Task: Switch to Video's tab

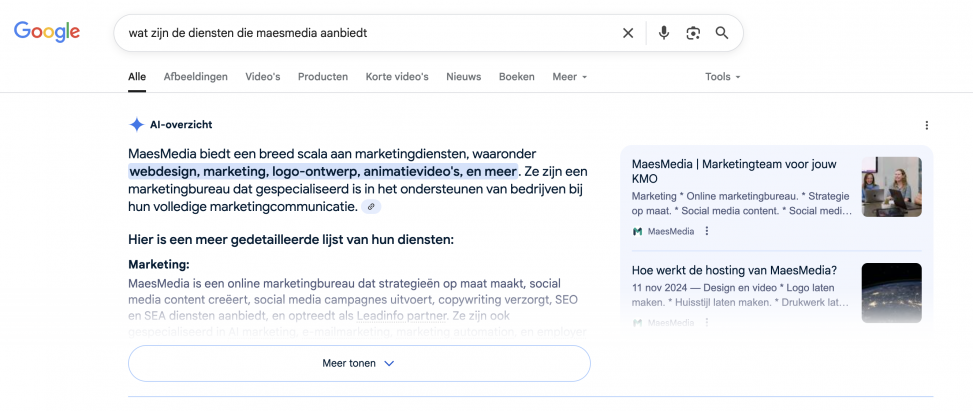Action: pyautogui.click(x=262, y=77)
